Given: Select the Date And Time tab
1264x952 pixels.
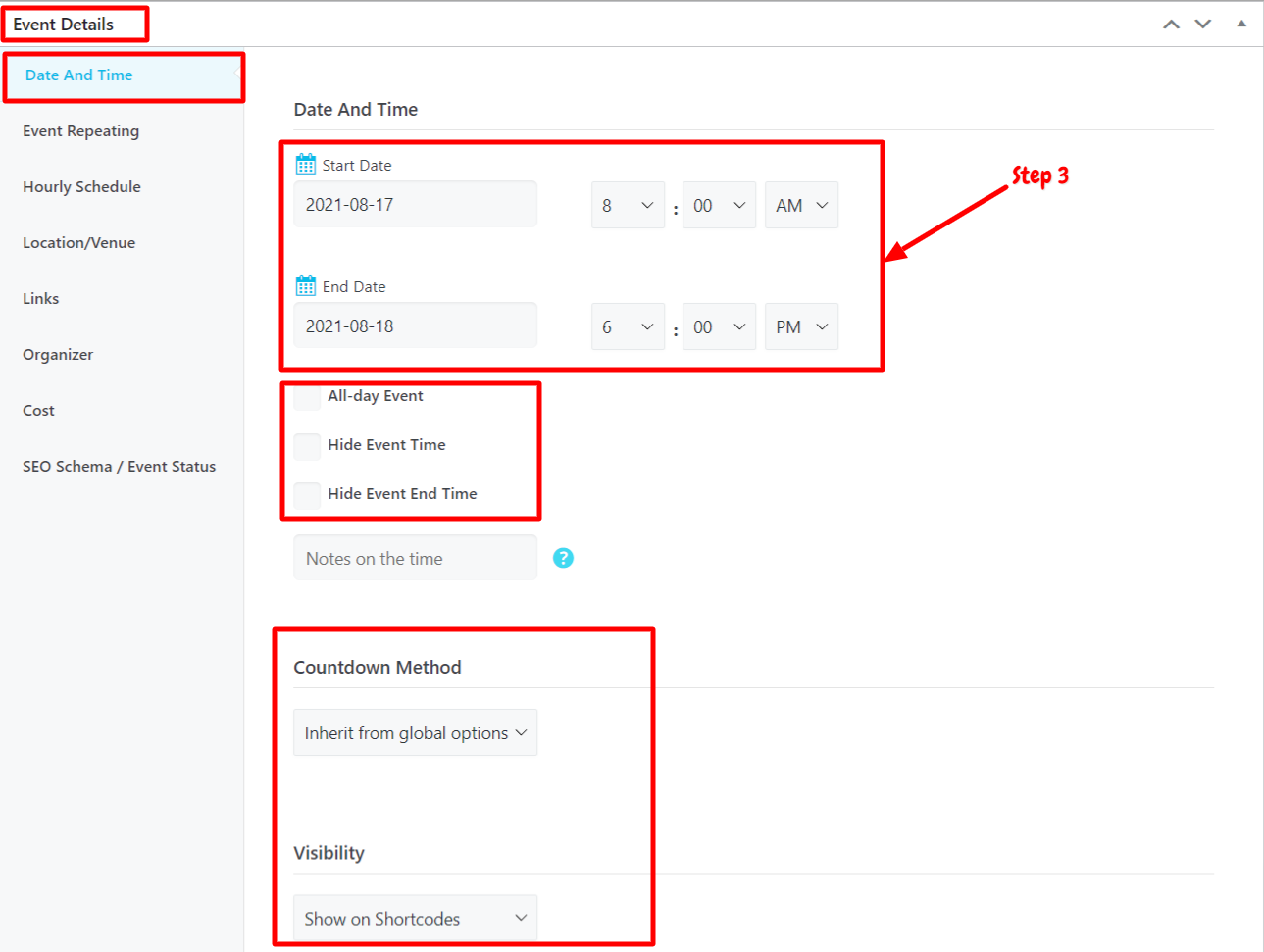Looking at the screenshot, I should [x=123, y=75].
